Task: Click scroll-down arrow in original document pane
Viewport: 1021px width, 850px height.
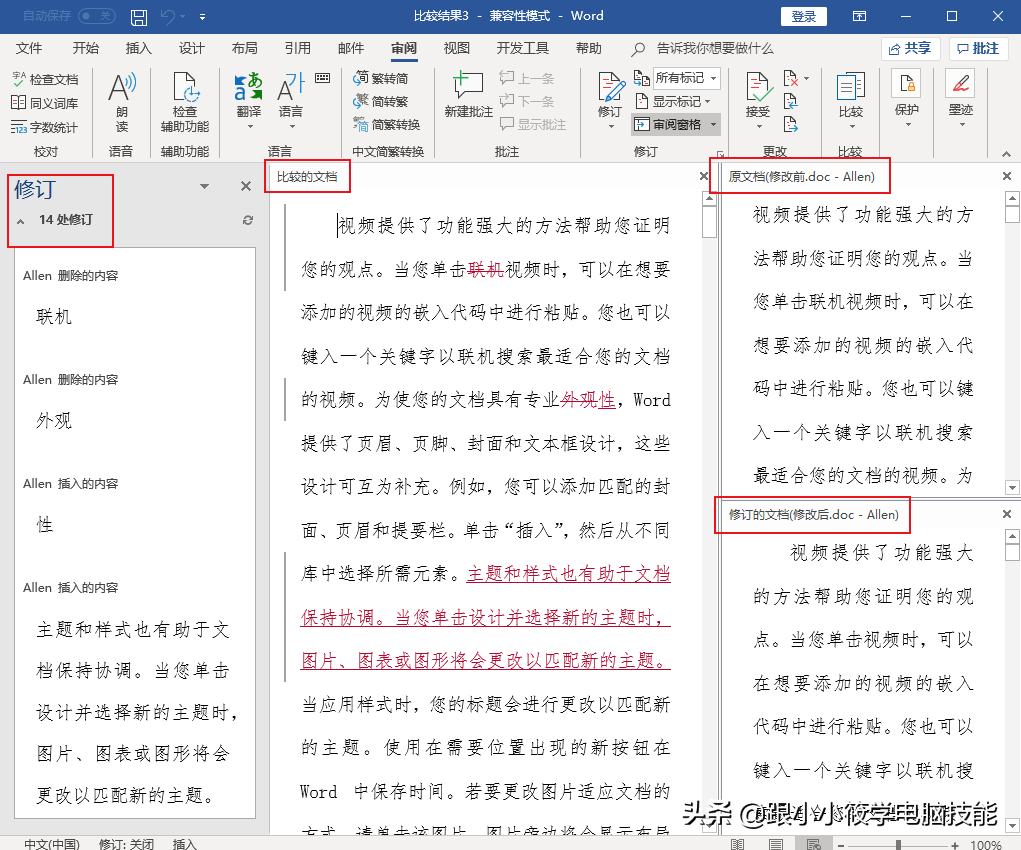Action: pos(1012,487)
